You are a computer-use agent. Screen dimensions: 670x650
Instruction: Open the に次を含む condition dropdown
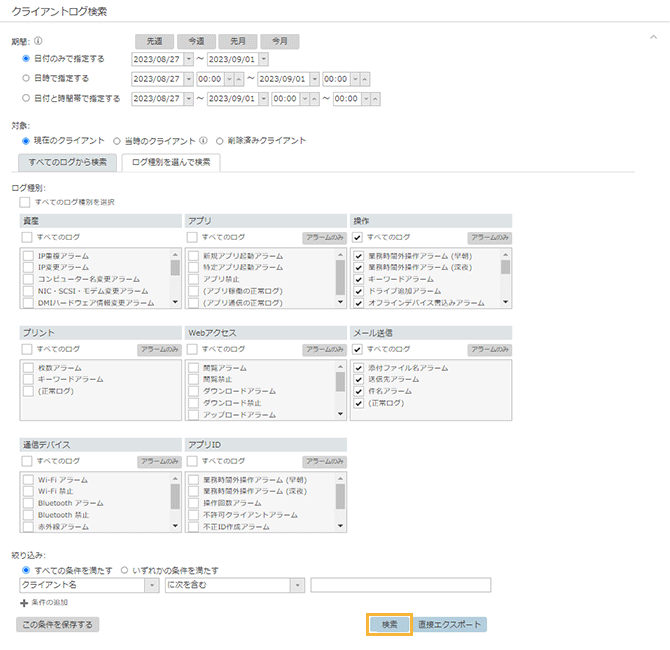pyautogui.click(x=297, y=585)
